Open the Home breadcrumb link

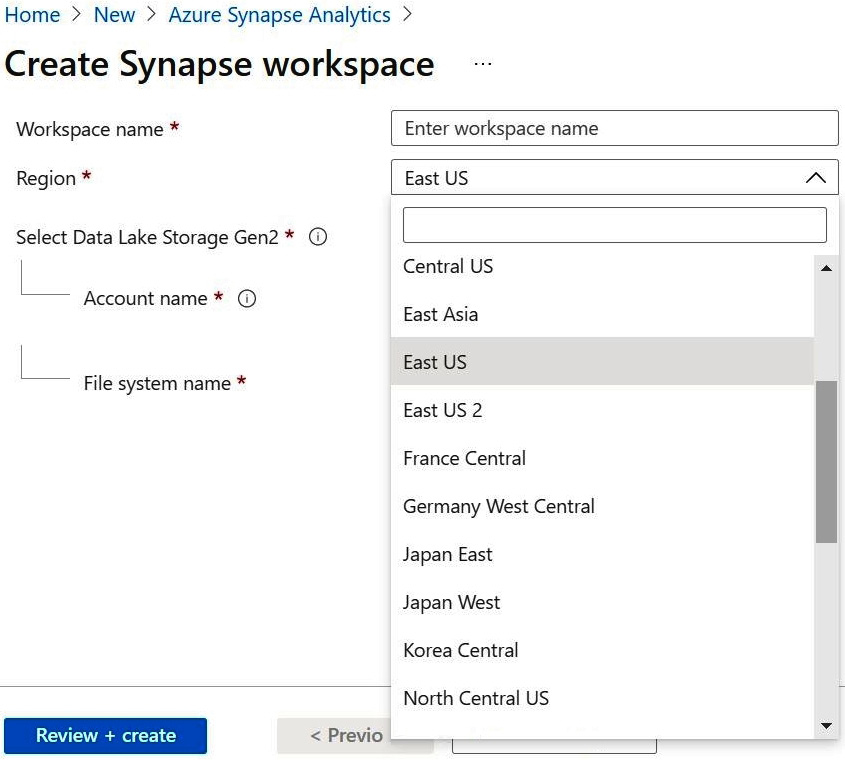point(32,15)
